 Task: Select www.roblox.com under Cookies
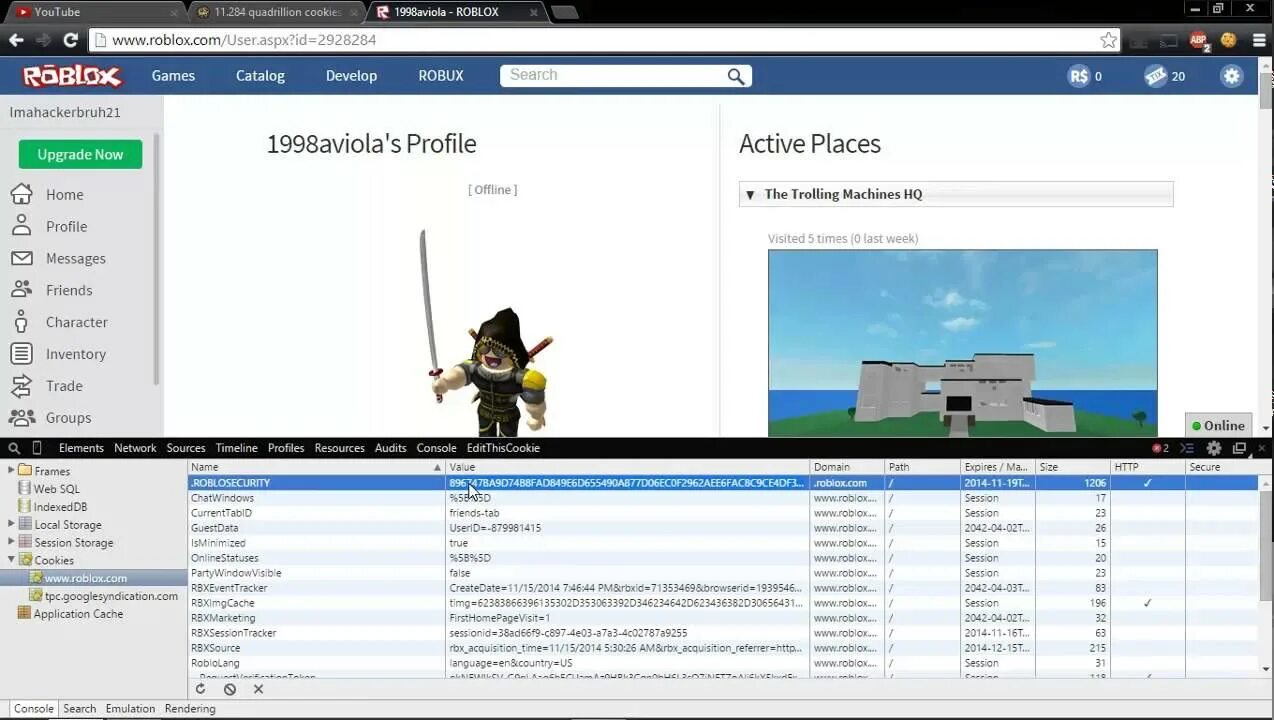85,578
